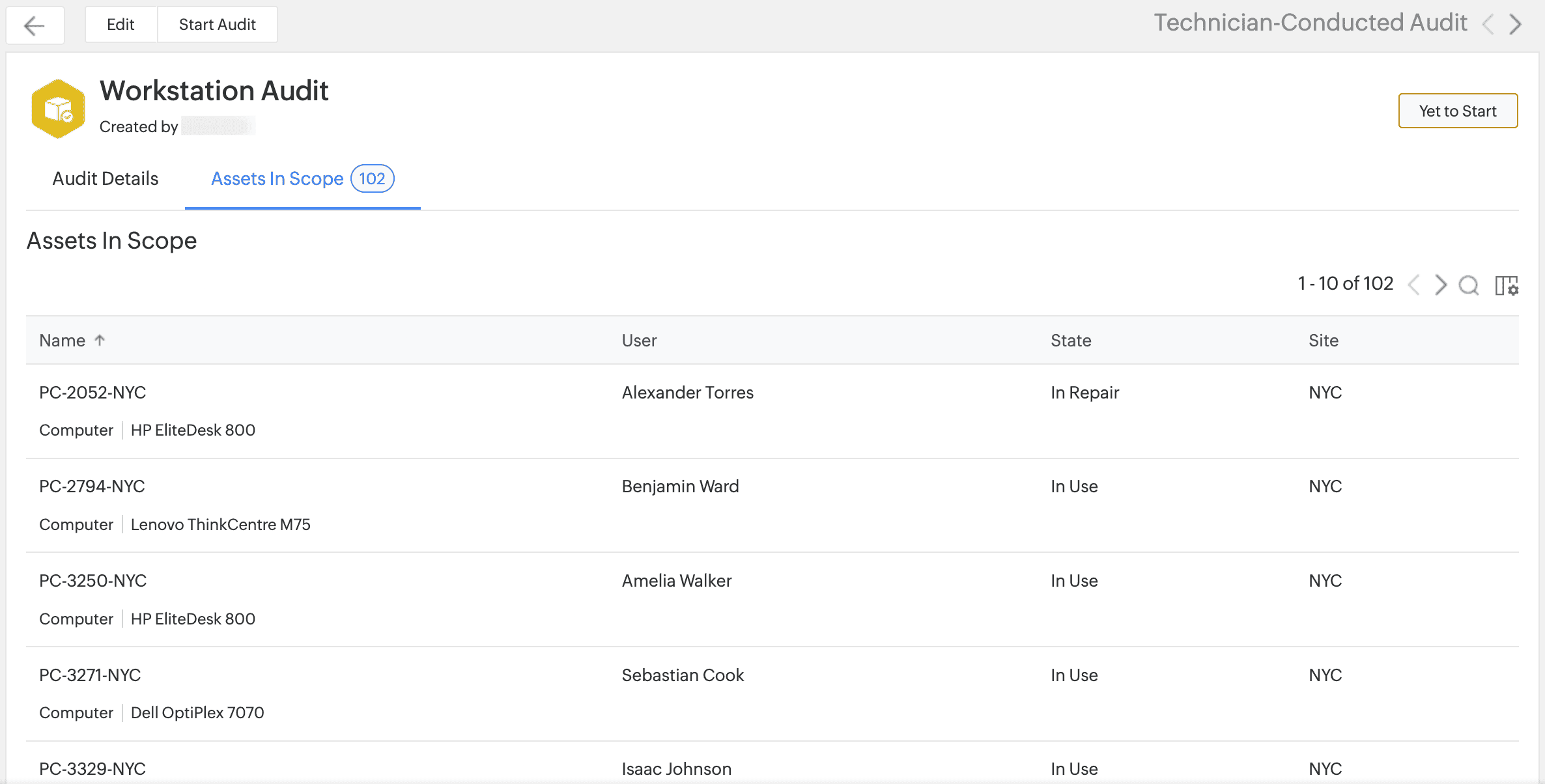Image resolution: width=1545 pixels, height=784 pixels.
Task: Open asset PC-2794-NYC
Action: click(x=92, y=486)
